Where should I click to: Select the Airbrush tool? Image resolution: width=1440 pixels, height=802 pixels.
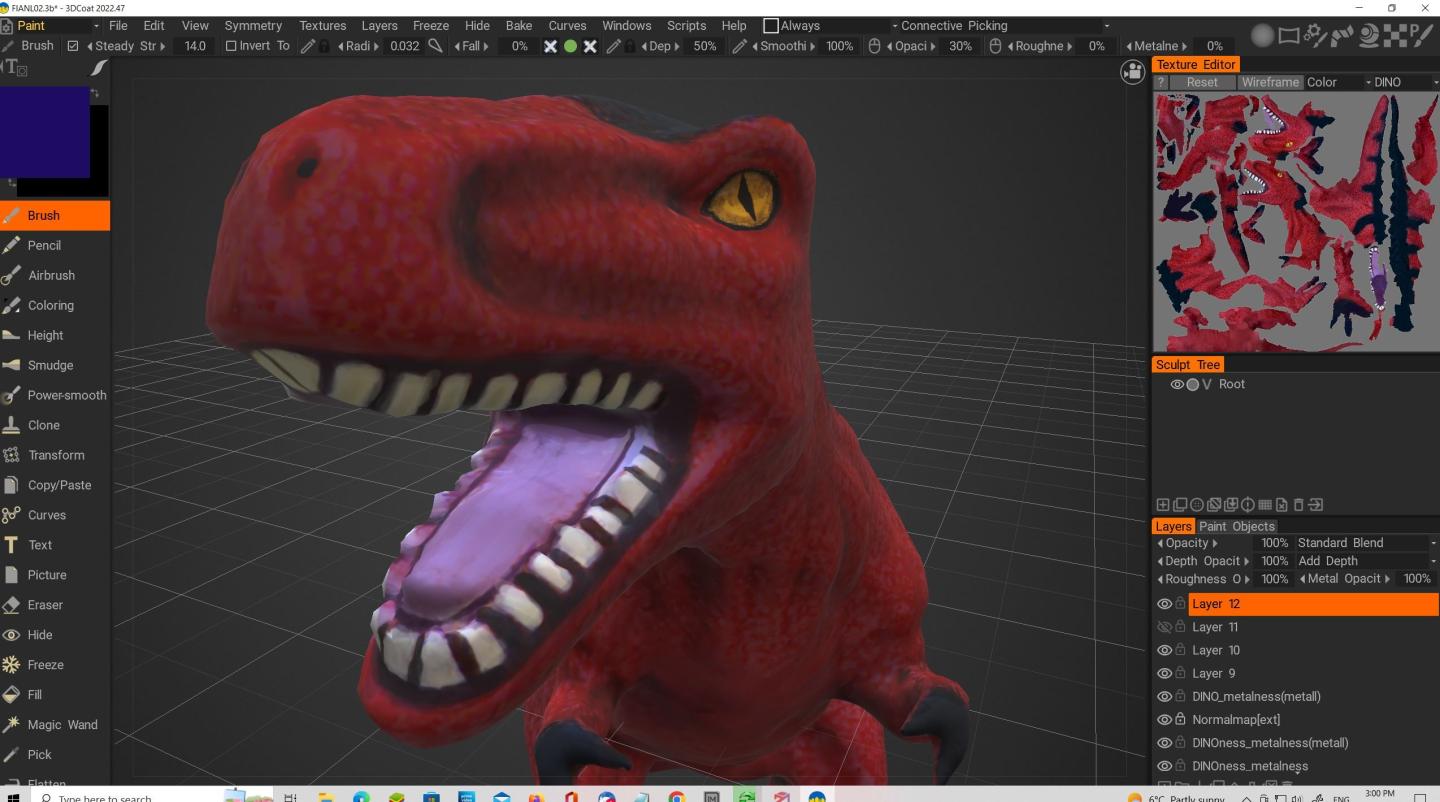tap(55, 275)
